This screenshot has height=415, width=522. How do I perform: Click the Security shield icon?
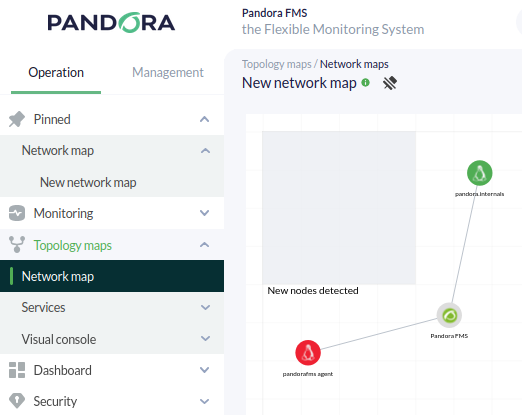[x=17, y=401]
